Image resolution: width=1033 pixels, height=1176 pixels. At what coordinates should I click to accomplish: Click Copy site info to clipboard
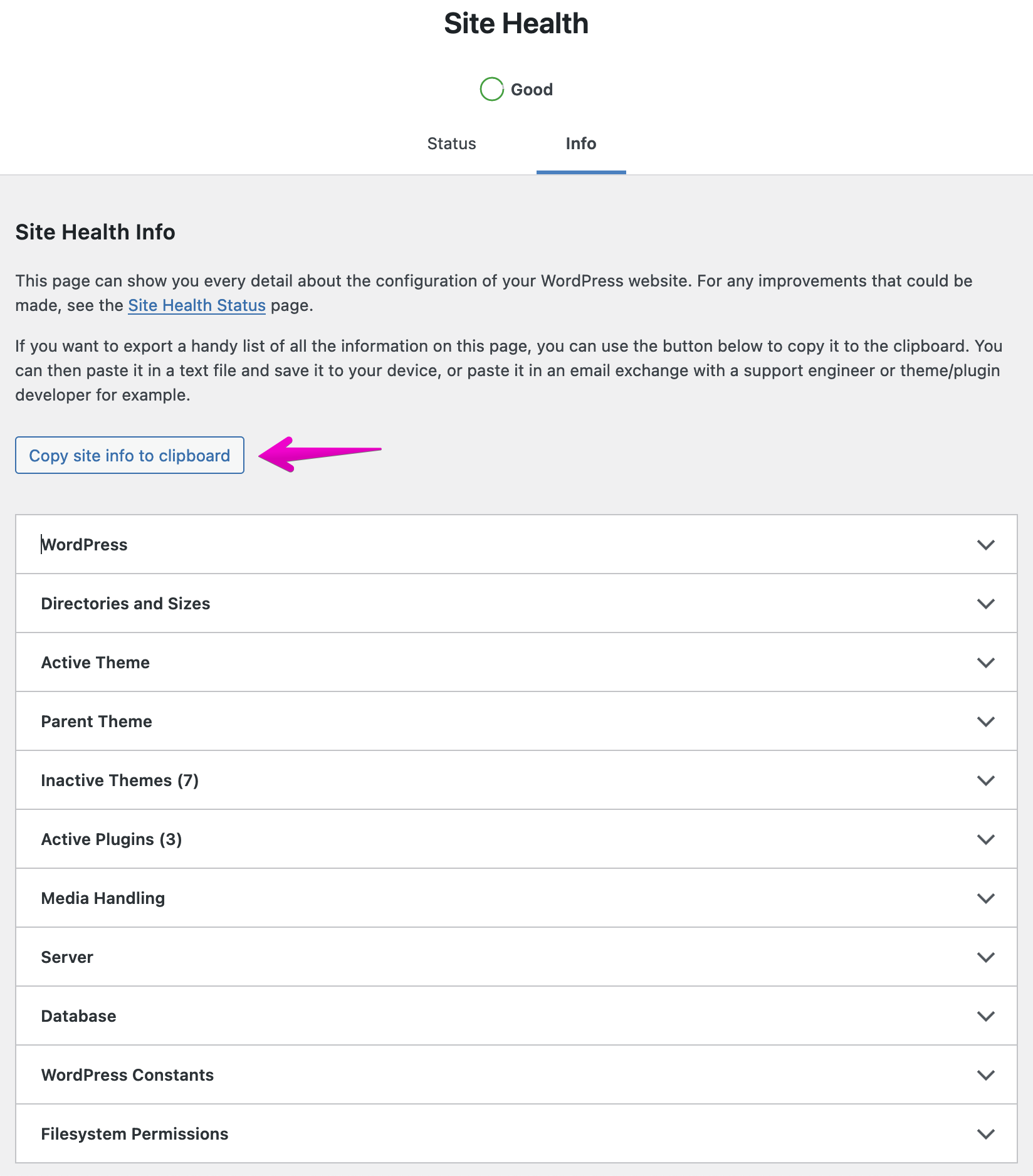(129, 455)
